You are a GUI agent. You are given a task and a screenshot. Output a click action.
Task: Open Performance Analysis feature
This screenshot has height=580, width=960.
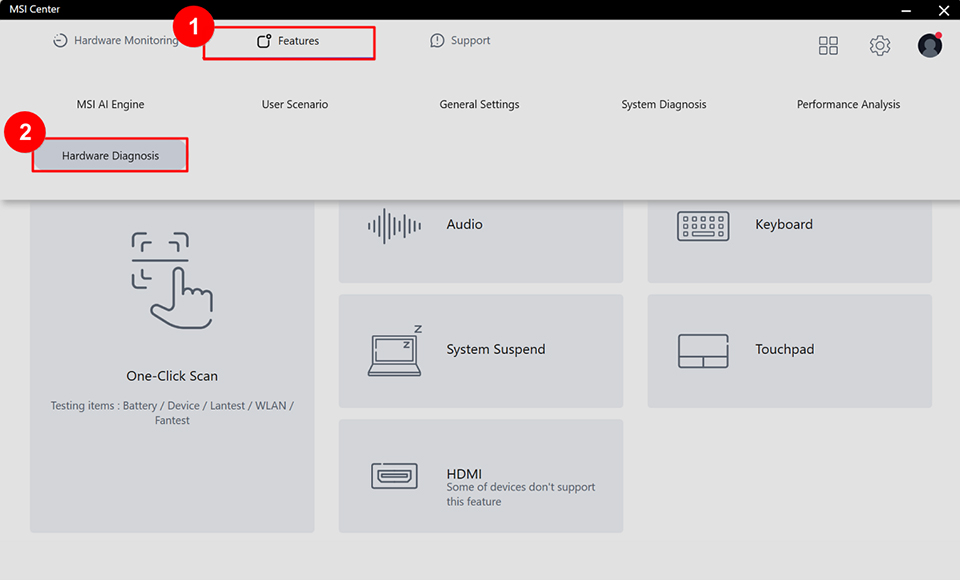[x=848, y=104]
